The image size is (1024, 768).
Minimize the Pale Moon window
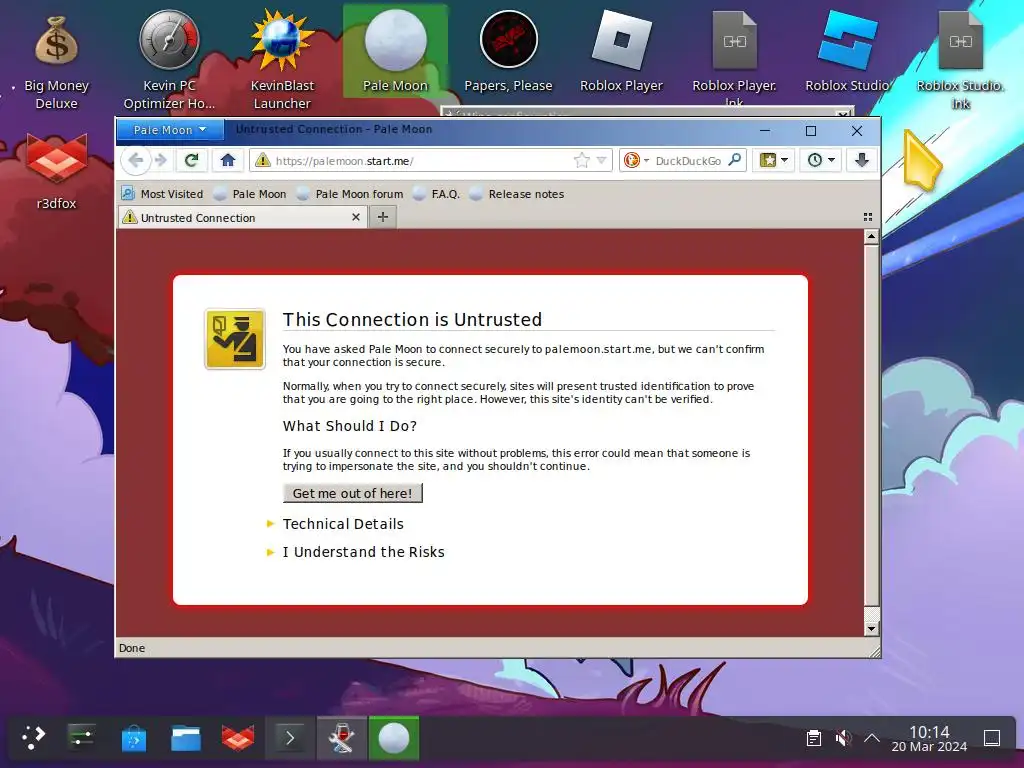(765, 131)
